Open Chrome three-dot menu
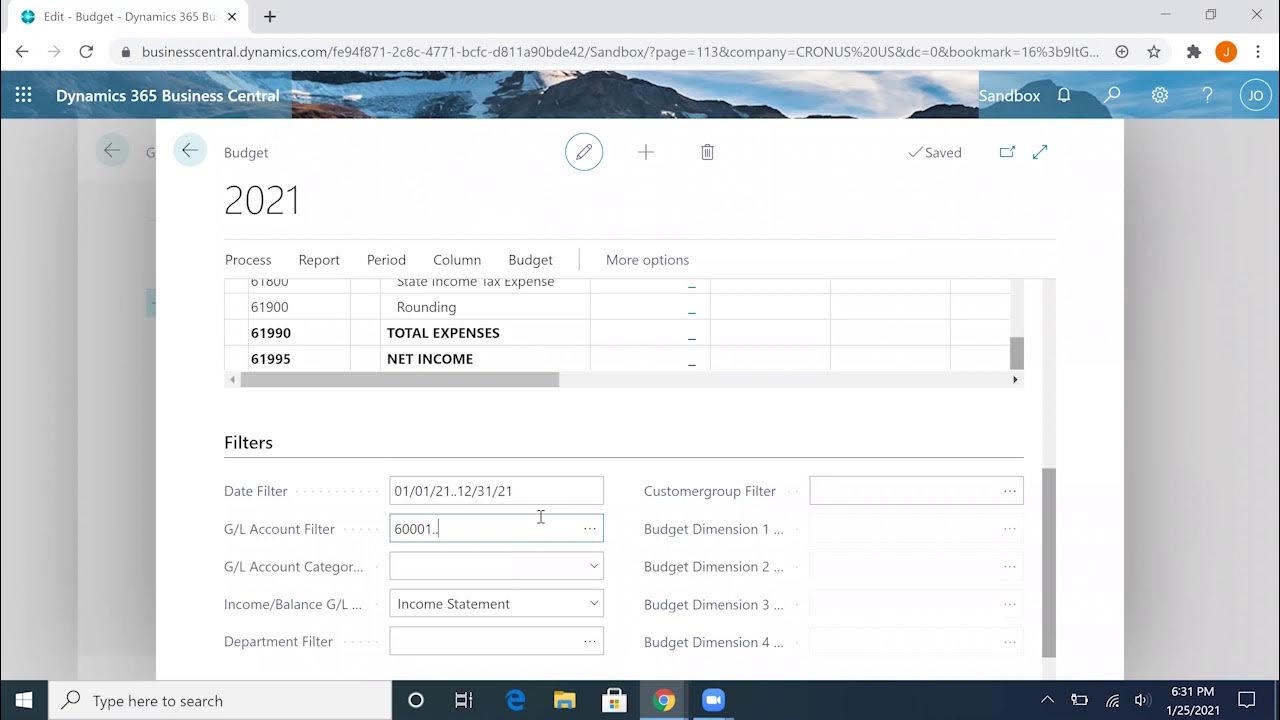Screen dimensions: 1280x720 click(1258, 51)
